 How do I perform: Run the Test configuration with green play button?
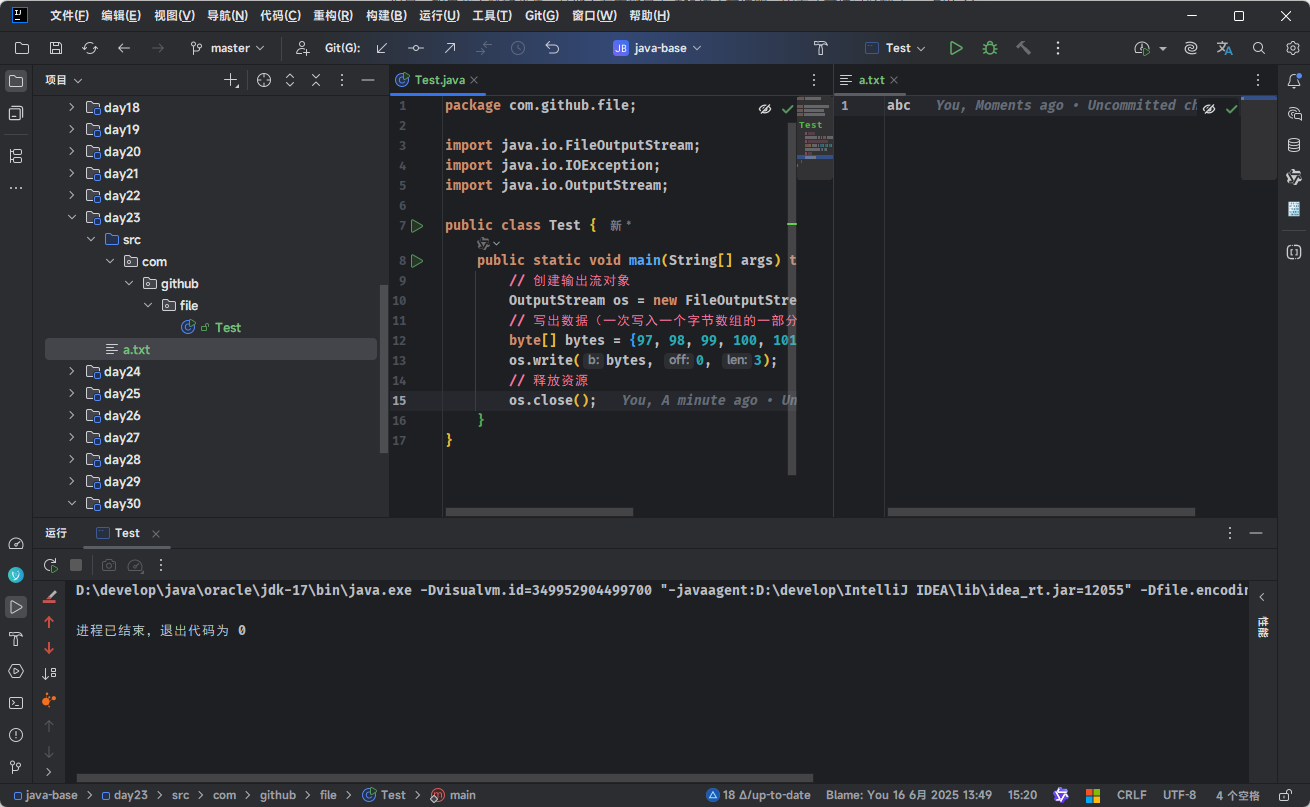click(956, 48)
